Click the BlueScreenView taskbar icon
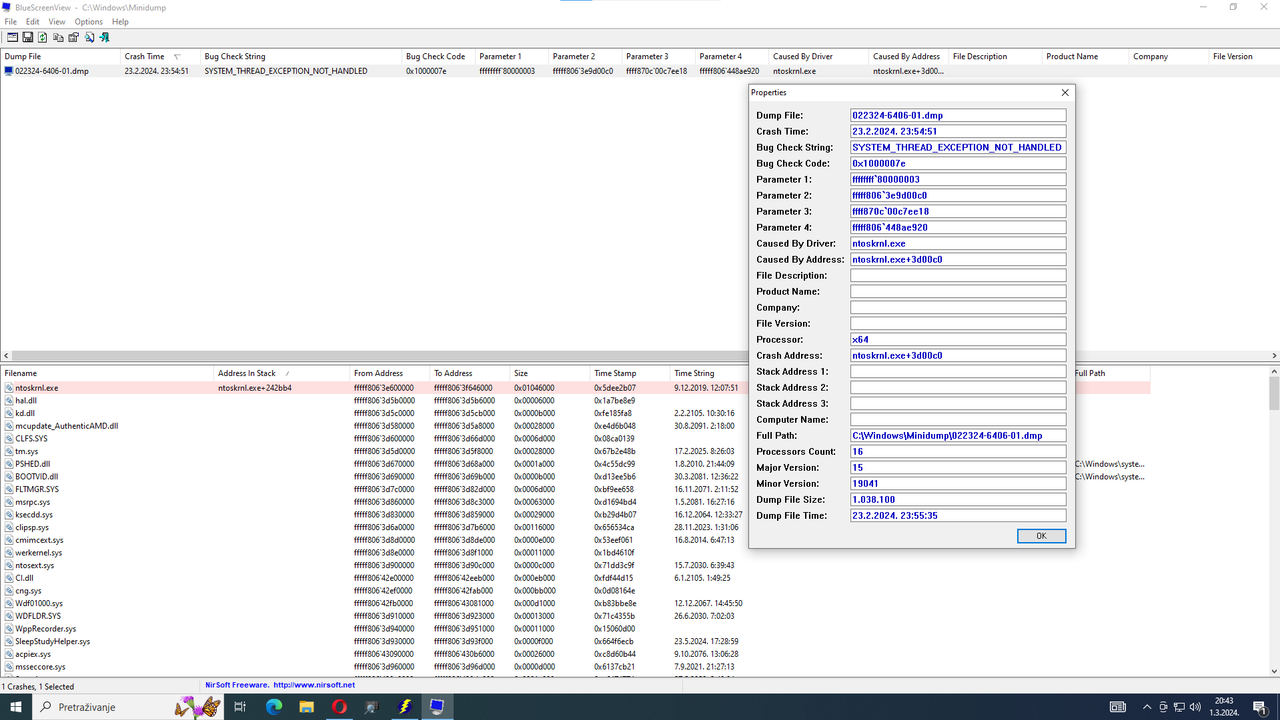This screenshot has height=720, width=1280. pyautogui.click(x=437, y=707)
